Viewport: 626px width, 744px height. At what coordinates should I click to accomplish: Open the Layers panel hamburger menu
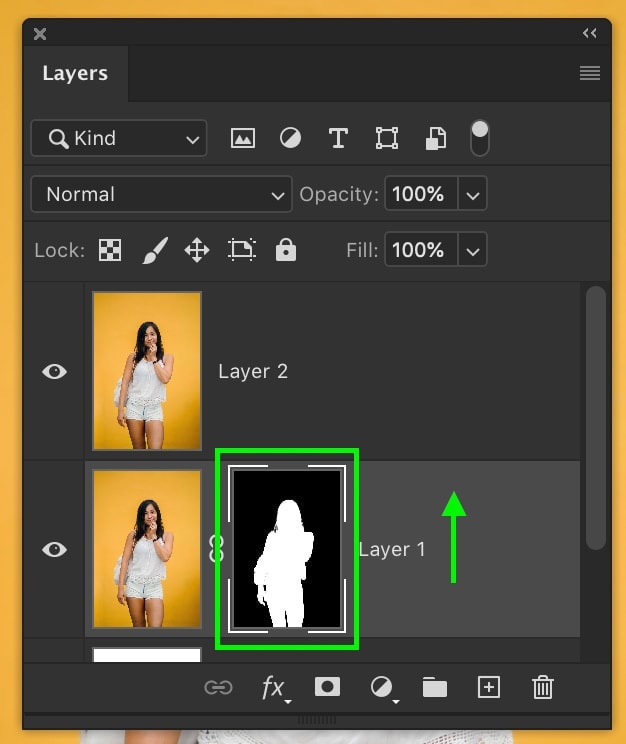[x=590, y=73]
